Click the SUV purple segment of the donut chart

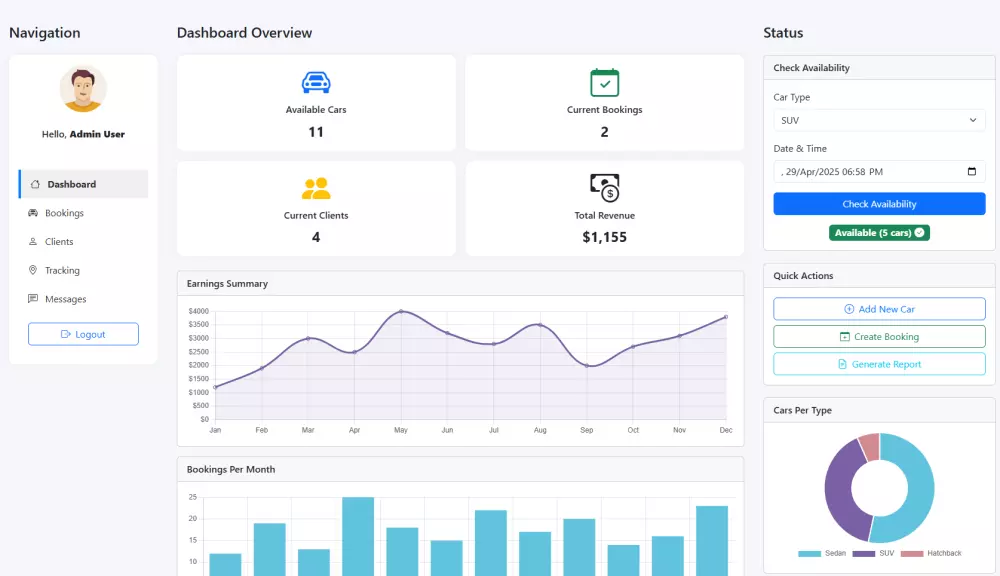click(841, 492)
